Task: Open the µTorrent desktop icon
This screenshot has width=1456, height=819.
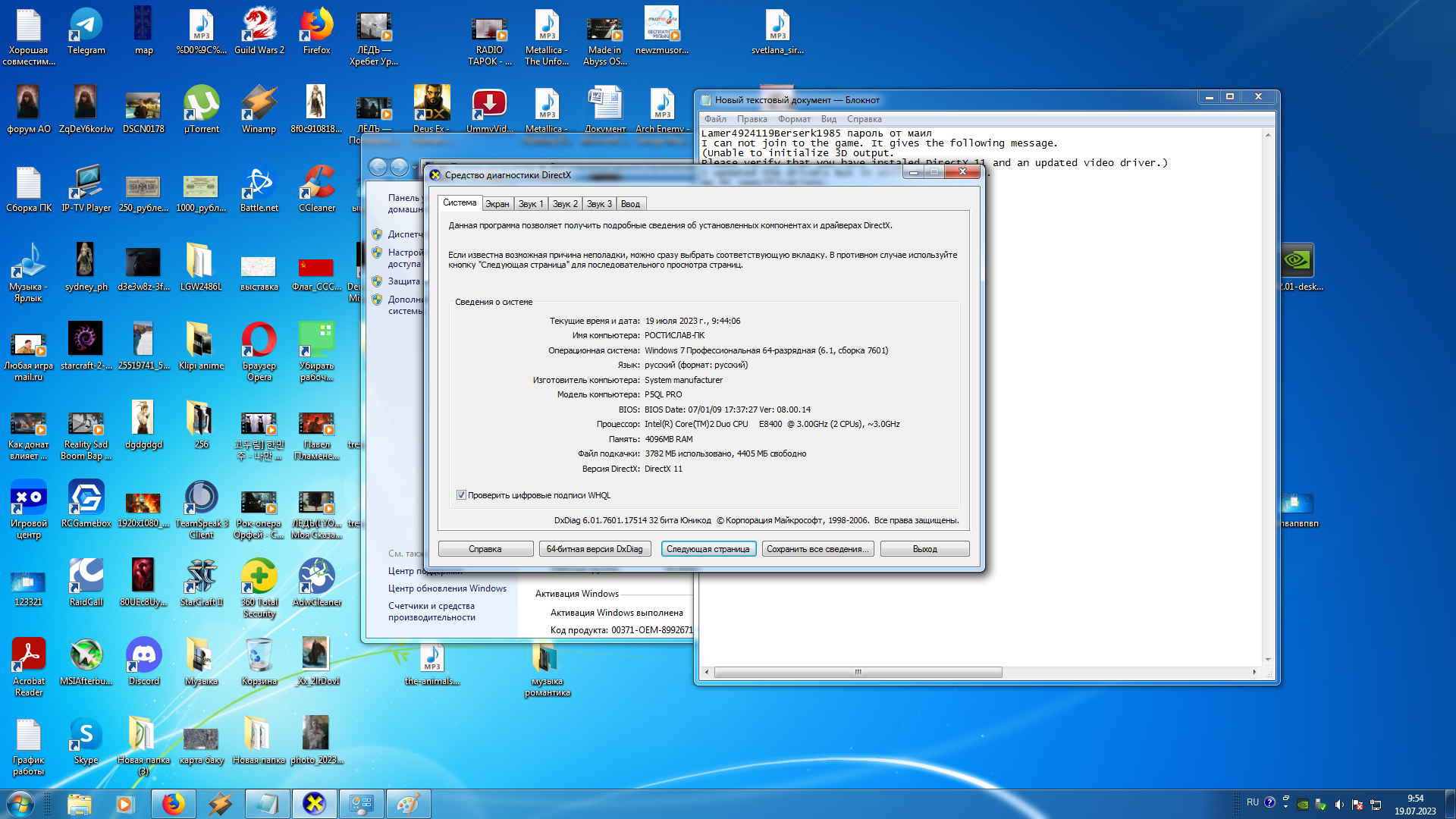Action: (x=201, y=110)
